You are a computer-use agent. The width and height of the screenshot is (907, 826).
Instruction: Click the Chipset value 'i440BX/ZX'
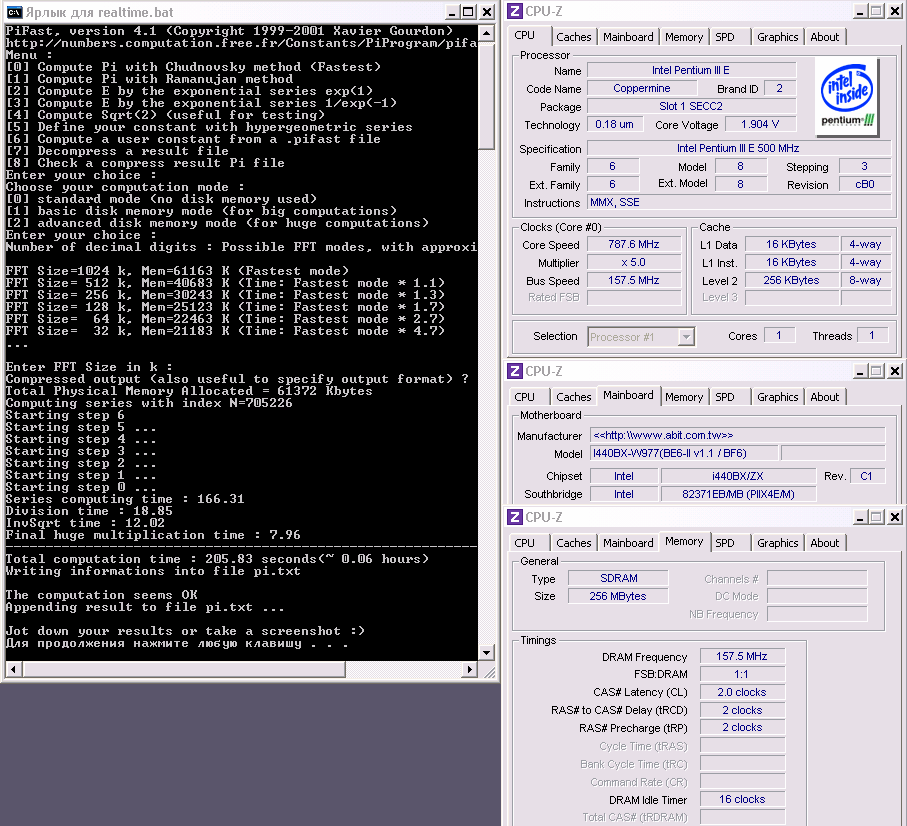pos(738,477)
